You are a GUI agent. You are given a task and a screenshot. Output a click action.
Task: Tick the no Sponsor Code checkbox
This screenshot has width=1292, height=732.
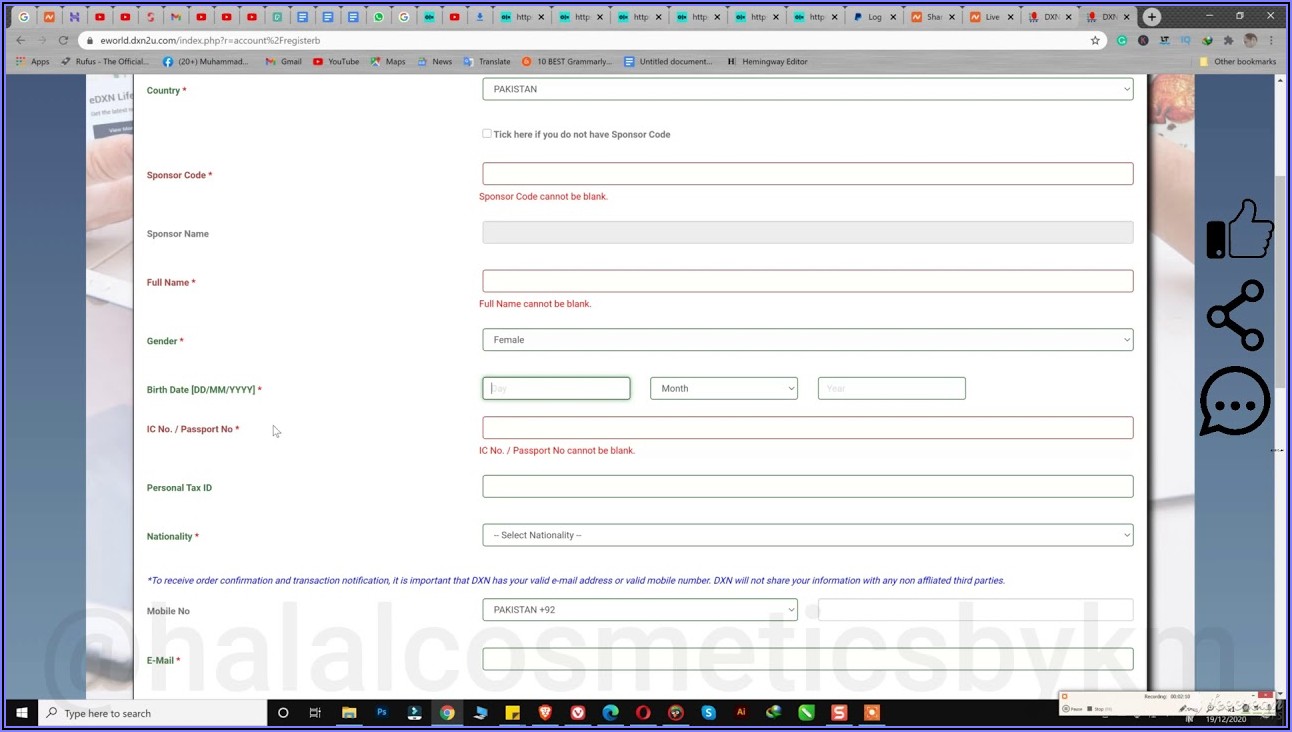(x=487, y=134)
